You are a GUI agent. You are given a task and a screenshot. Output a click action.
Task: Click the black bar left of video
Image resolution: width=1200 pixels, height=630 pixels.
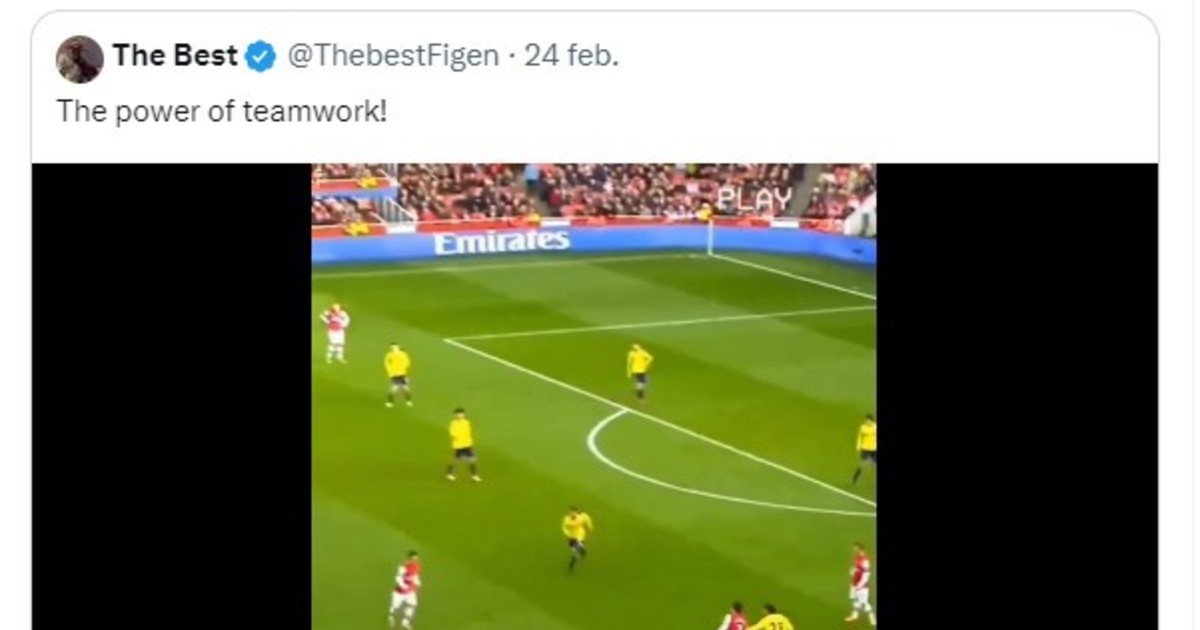pos(171,397)
